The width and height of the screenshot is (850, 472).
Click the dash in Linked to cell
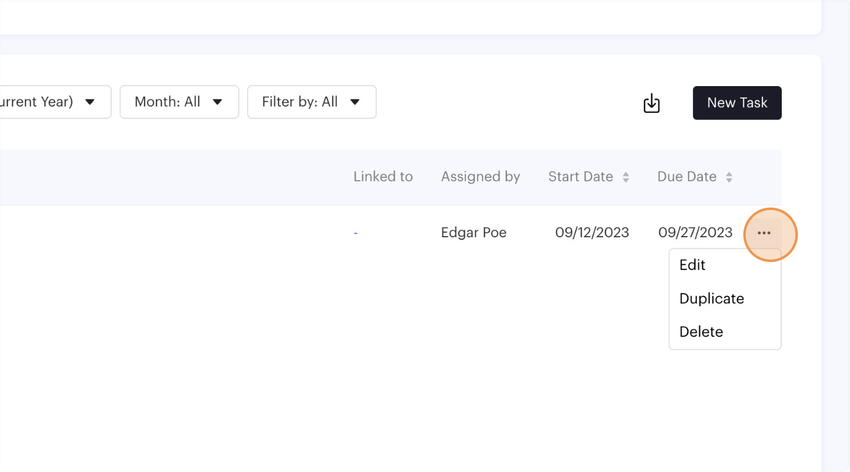(x=356, y=233)
